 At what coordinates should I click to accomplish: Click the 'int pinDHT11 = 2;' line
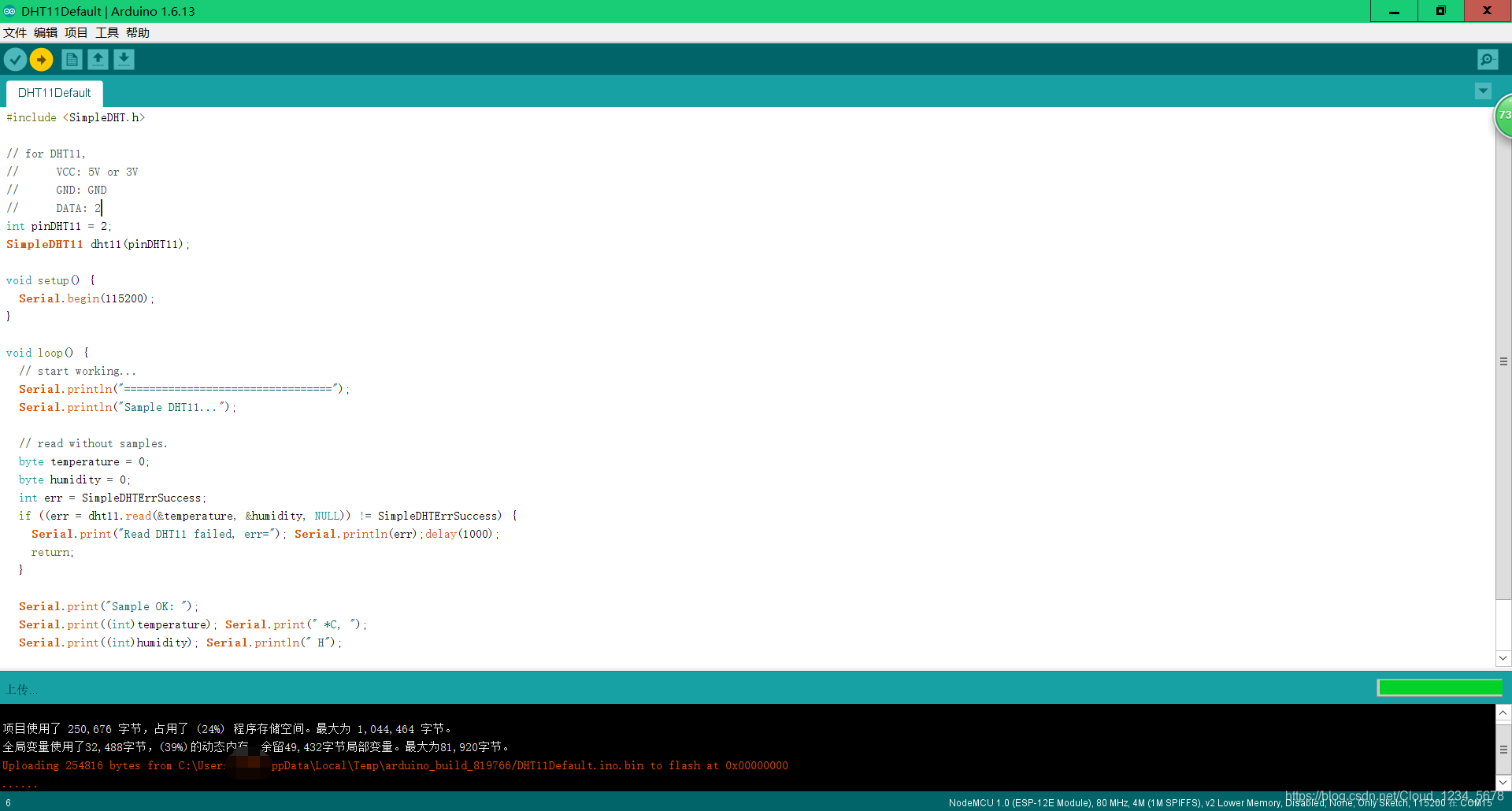click(59, 226)
